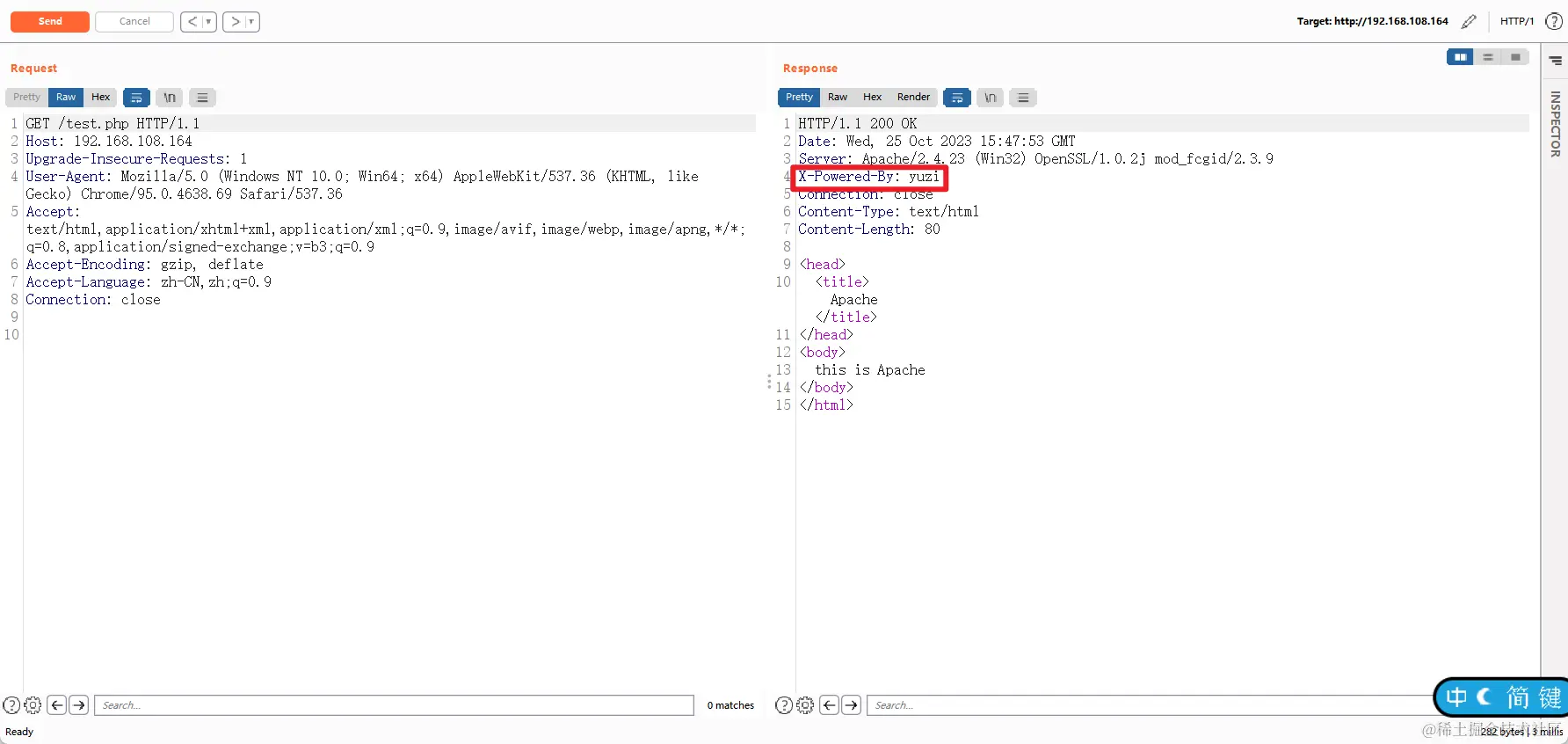Click the Ready status text
The width and height of the screenshot is (1568, 744).
coord(19,732)
